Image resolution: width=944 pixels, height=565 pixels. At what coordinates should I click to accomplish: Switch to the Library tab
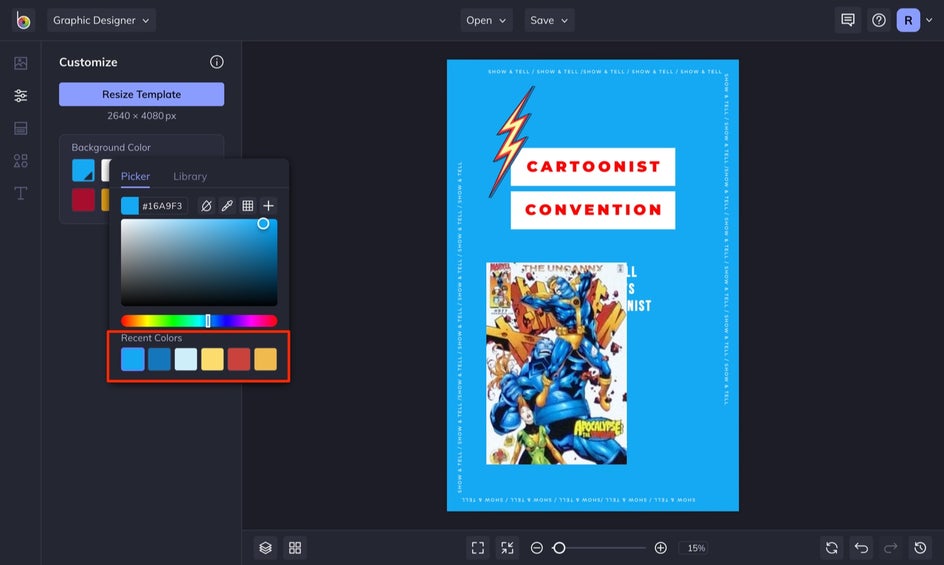coord(190,176)
